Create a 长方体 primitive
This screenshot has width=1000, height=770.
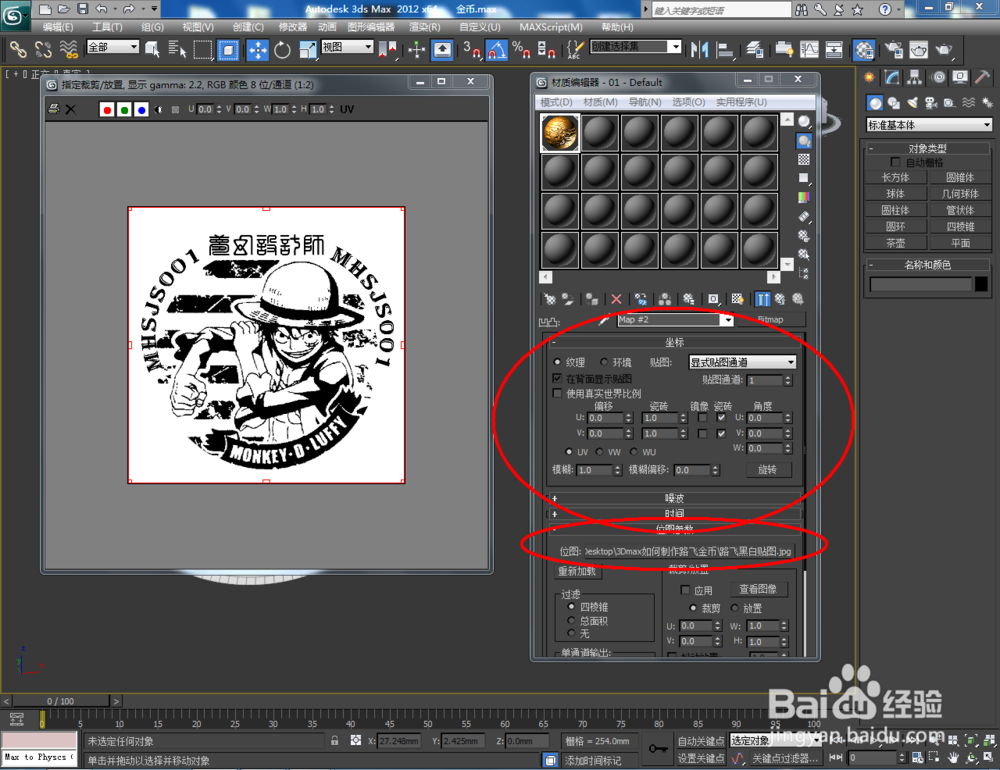895,177
